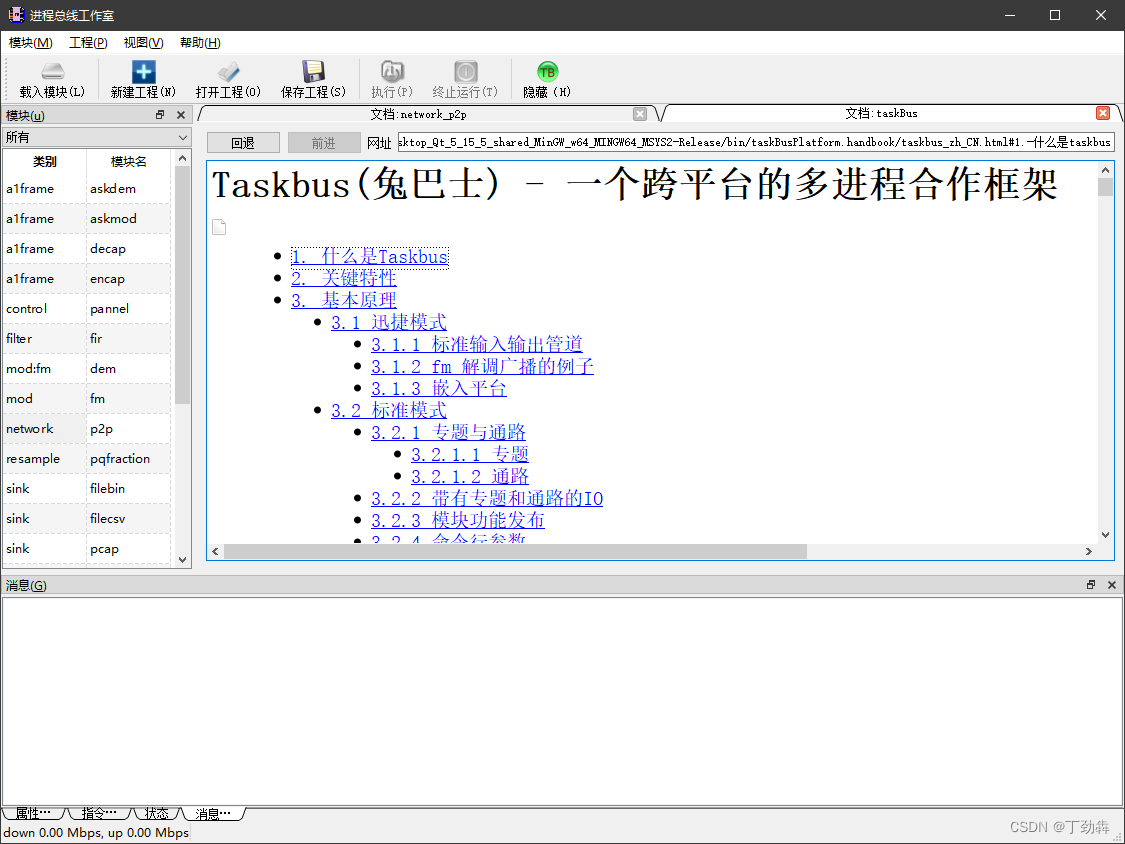Switch to the 属性 panel tab
This screenshot has width=1125, height=844.
[x=33, y=813]
